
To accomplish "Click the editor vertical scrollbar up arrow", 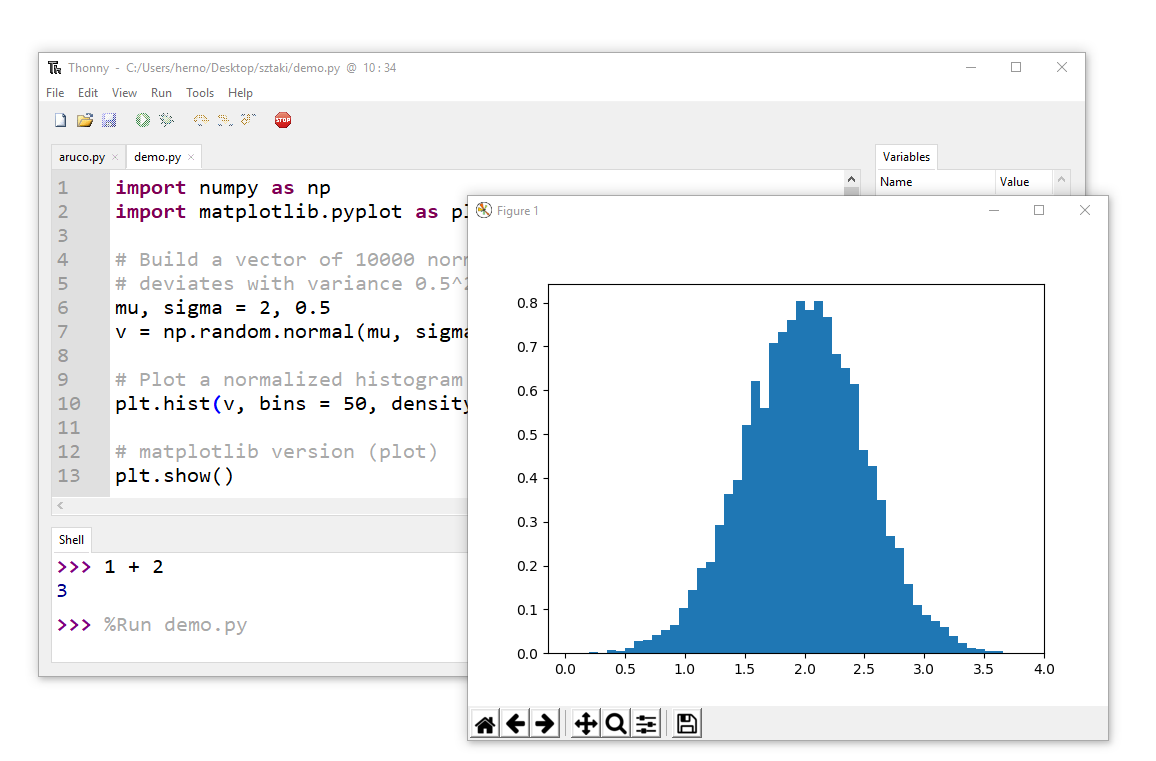I will tap(852, 179).
